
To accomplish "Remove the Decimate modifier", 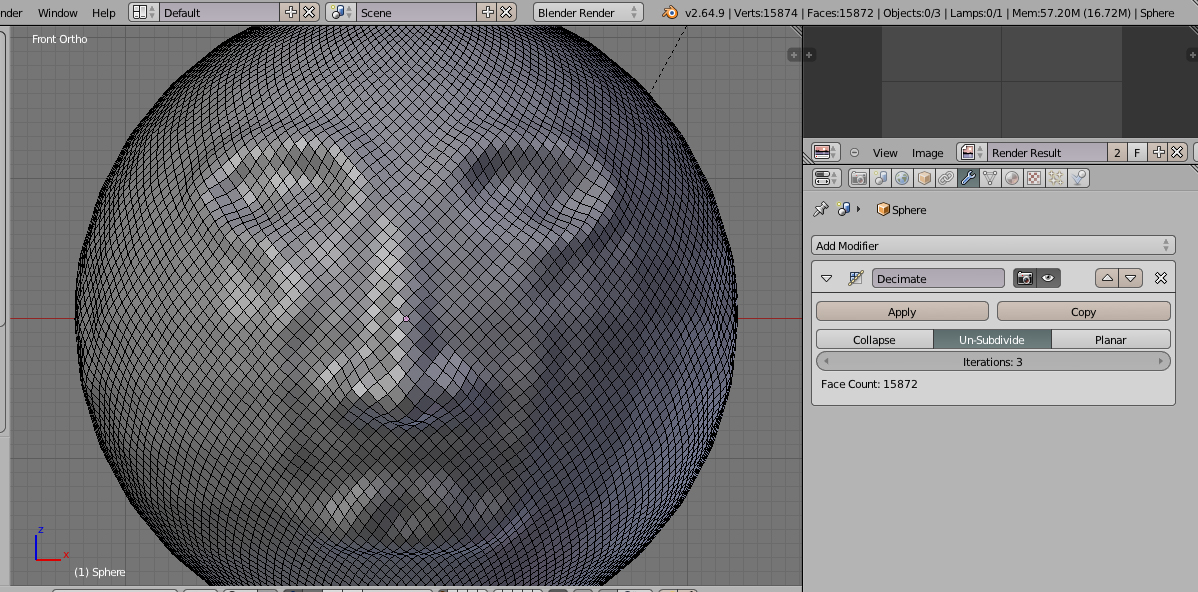I will point(1161,279).
